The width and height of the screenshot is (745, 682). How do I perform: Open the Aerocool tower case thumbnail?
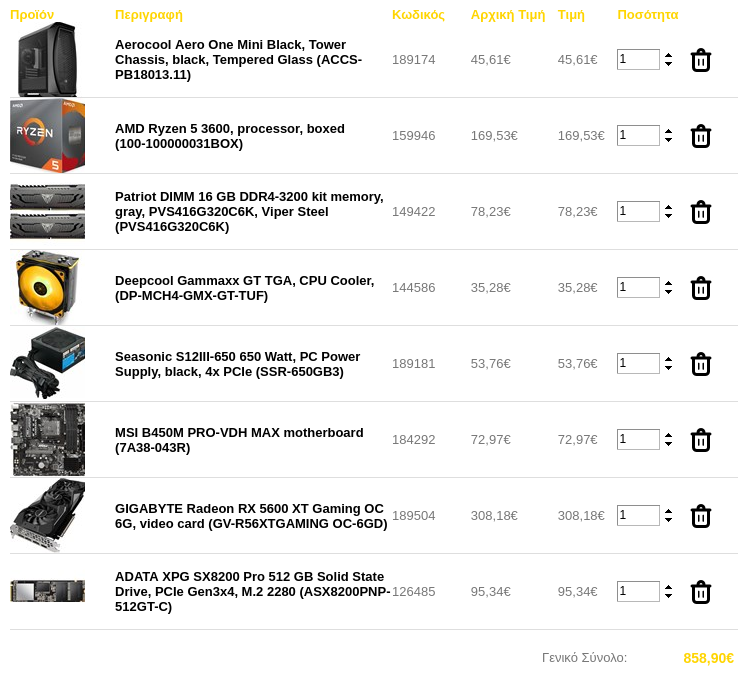(48, 59)
